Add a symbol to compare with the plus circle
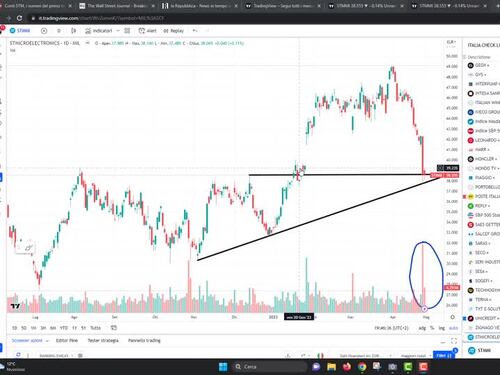The width and height of the screenshot is (500, 375). [44, 31]
